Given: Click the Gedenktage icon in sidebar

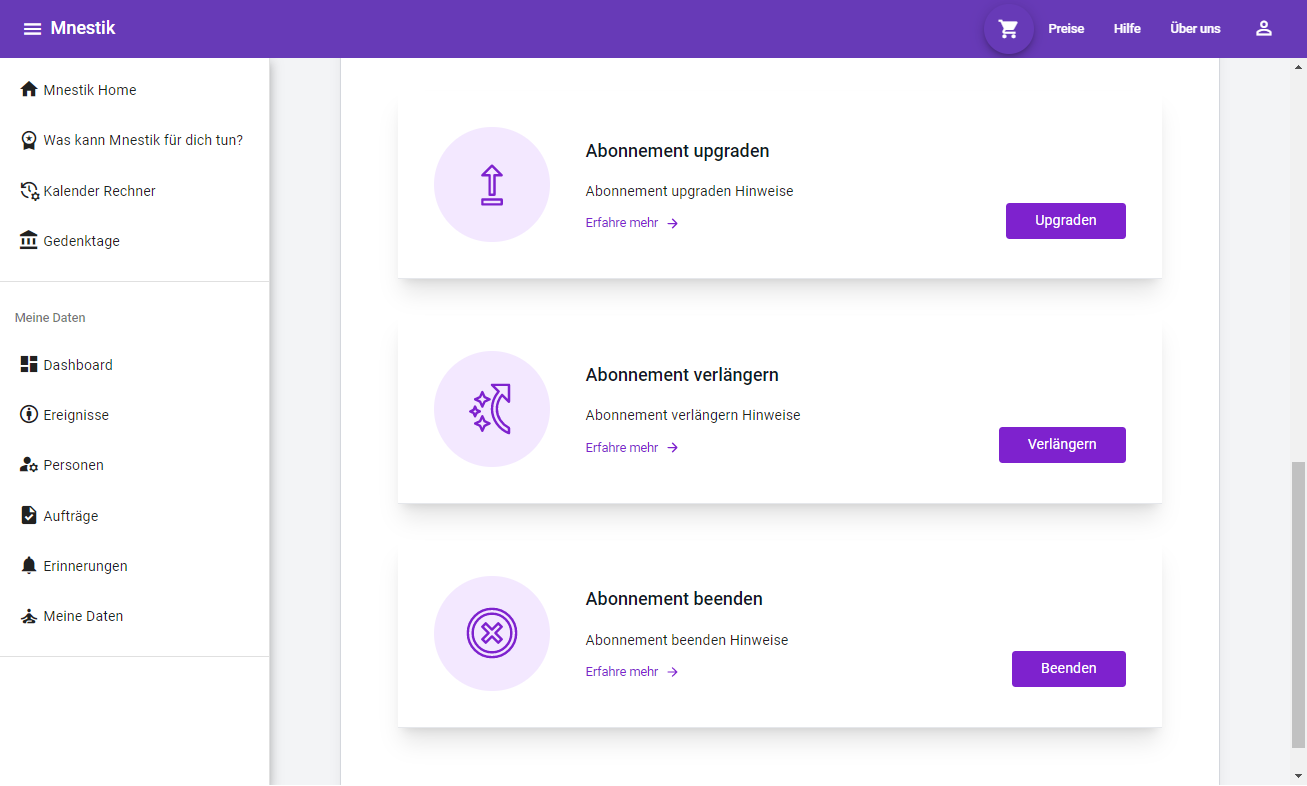Looking at the screenshot, I should point(29,241).
